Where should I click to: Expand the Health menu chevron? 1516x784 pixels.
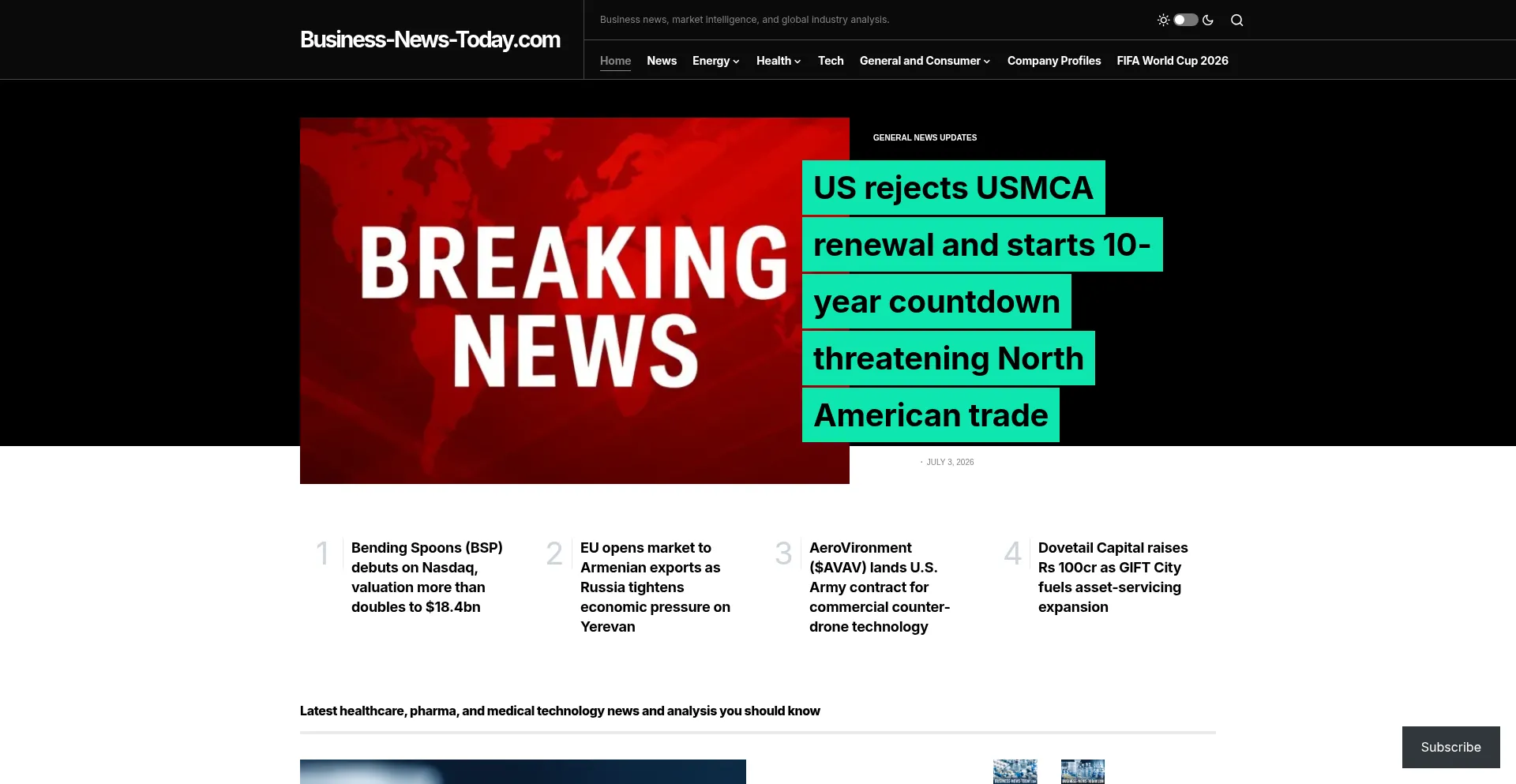(797, 62)
